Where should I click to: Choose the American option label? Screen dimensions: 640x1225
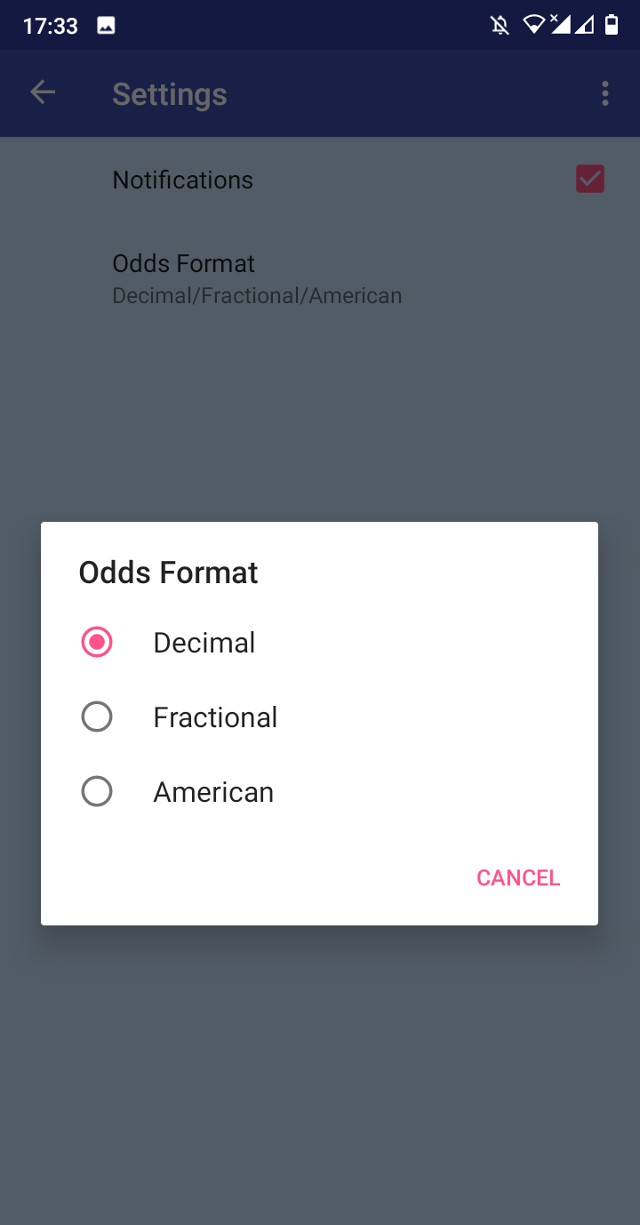click(213, 792)
